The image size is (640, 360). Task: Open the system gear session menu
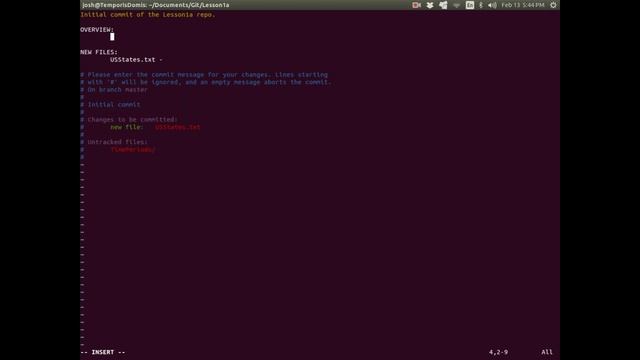pyautogui.click(x=553, y=5)
